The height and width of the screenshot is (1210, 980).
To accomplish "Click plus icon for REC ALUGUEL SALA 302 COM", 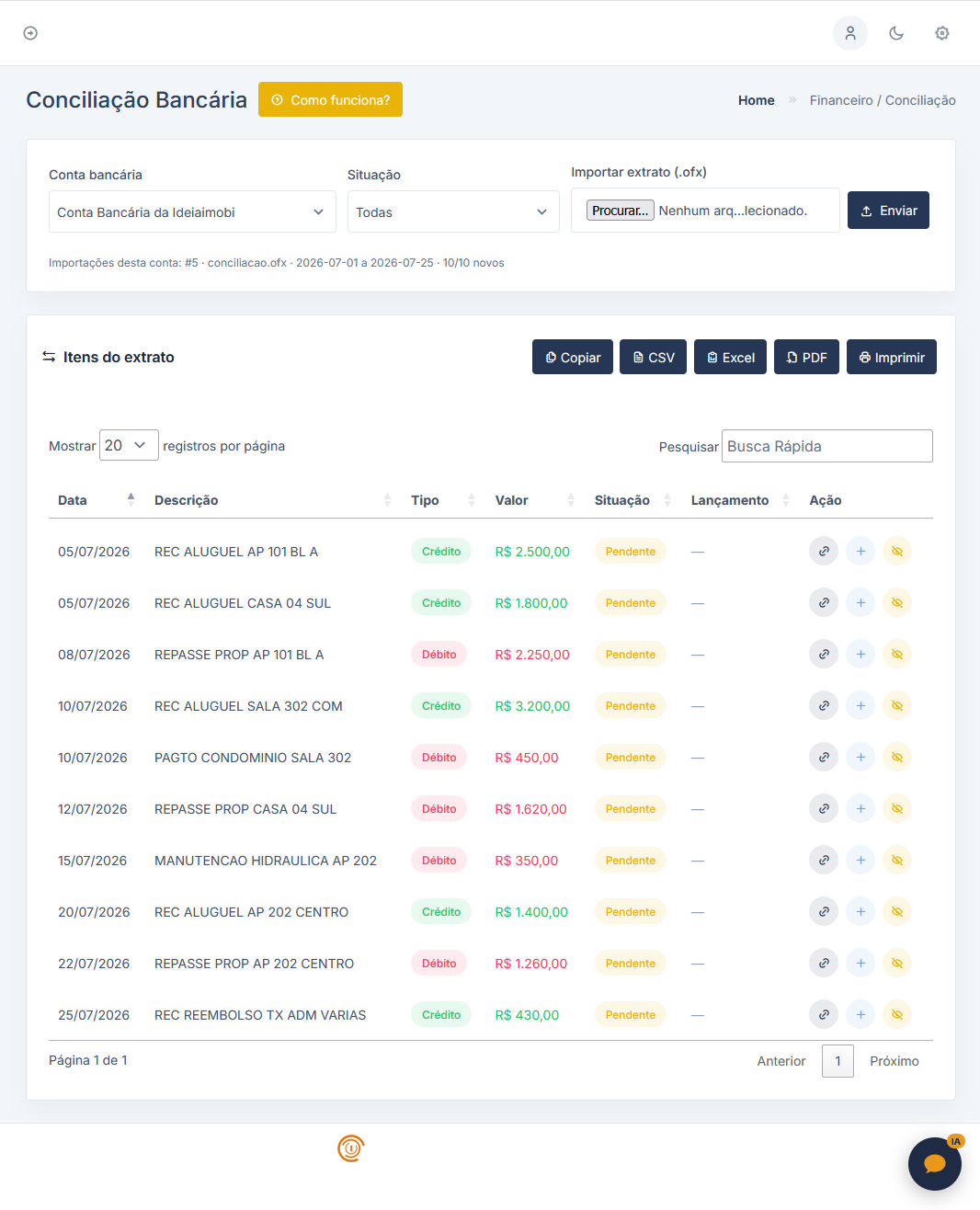I will (860, 706).
